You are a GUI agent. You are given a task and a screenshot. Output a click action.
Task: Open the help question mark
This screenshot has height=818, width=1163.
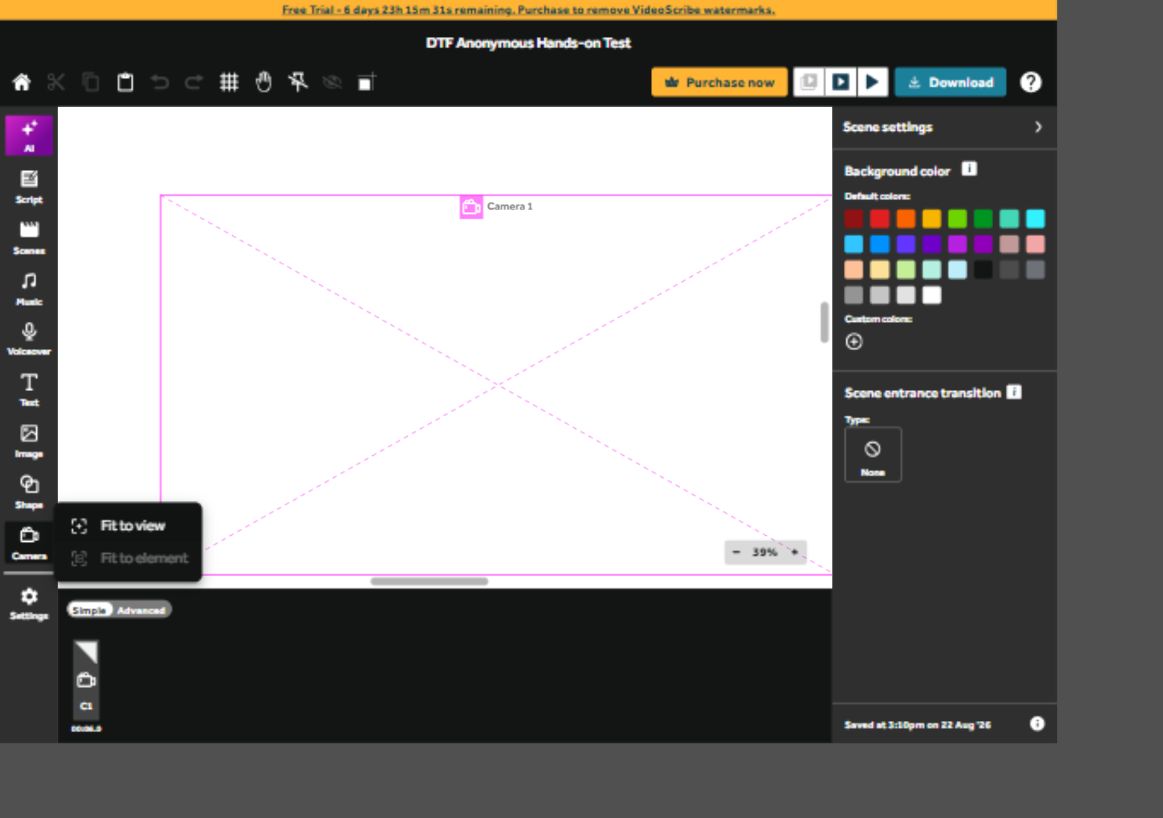(1030, 82)
